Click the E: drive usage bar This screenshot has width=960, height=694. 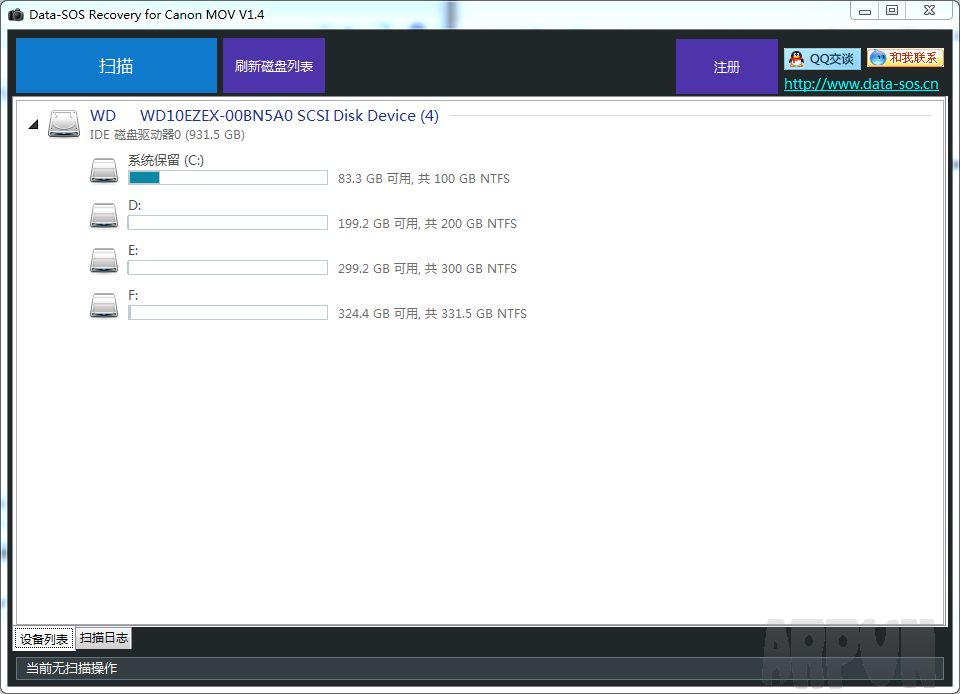click(x=228, y=268)
